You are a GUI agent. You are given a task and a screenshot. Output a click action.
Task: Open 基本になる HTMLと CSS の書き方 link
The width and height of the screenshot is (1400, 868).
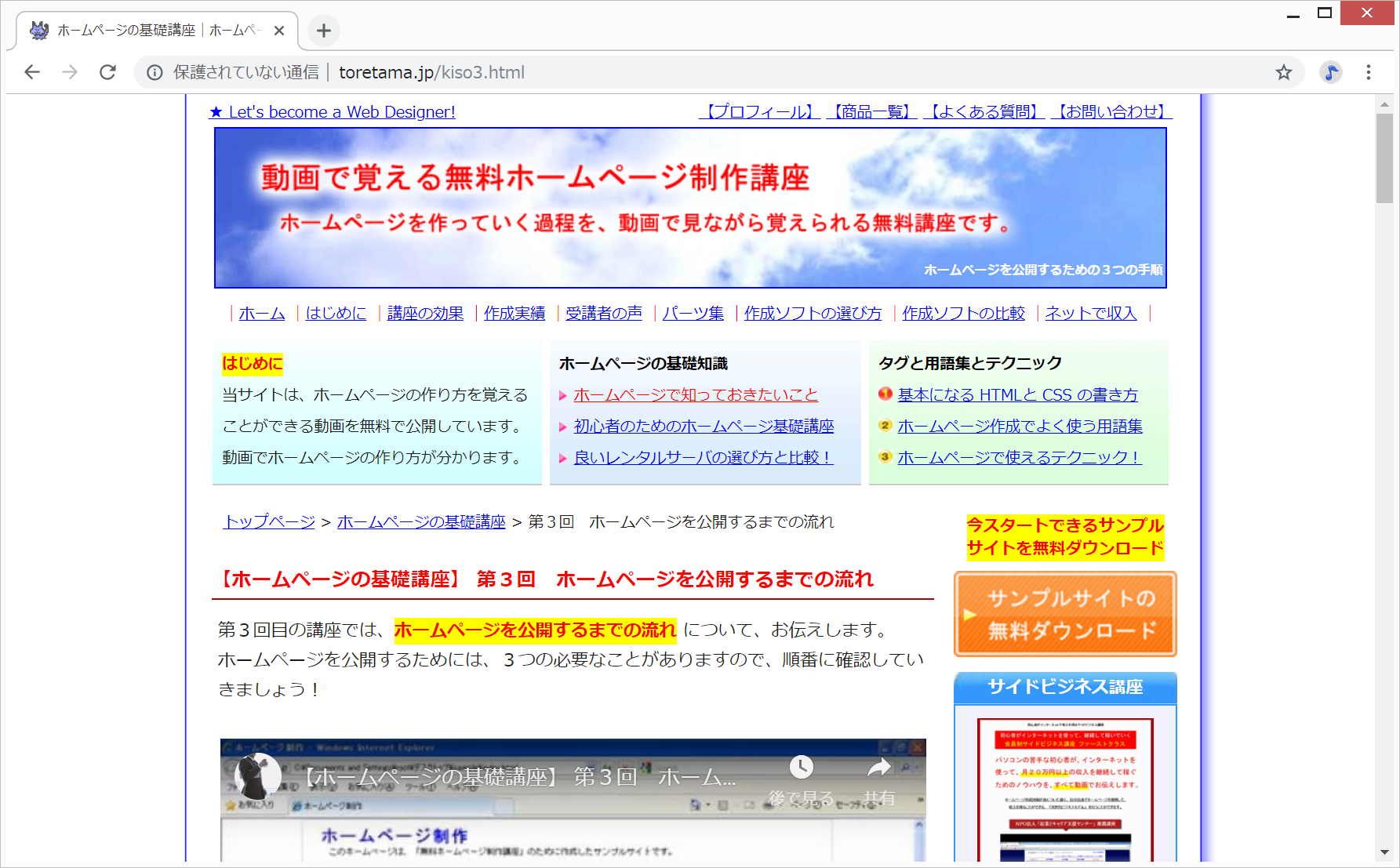pyautogui.click(x=1017, y=395)
